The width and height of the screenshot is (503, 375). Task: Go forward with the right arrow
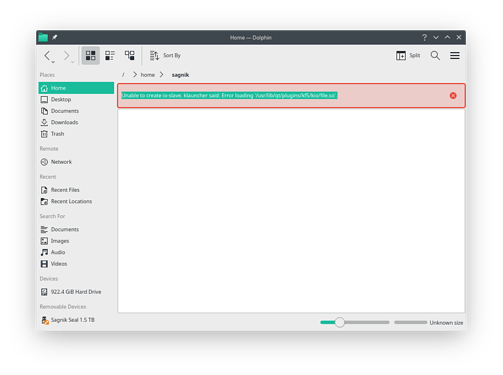click(x=66, y=55)
